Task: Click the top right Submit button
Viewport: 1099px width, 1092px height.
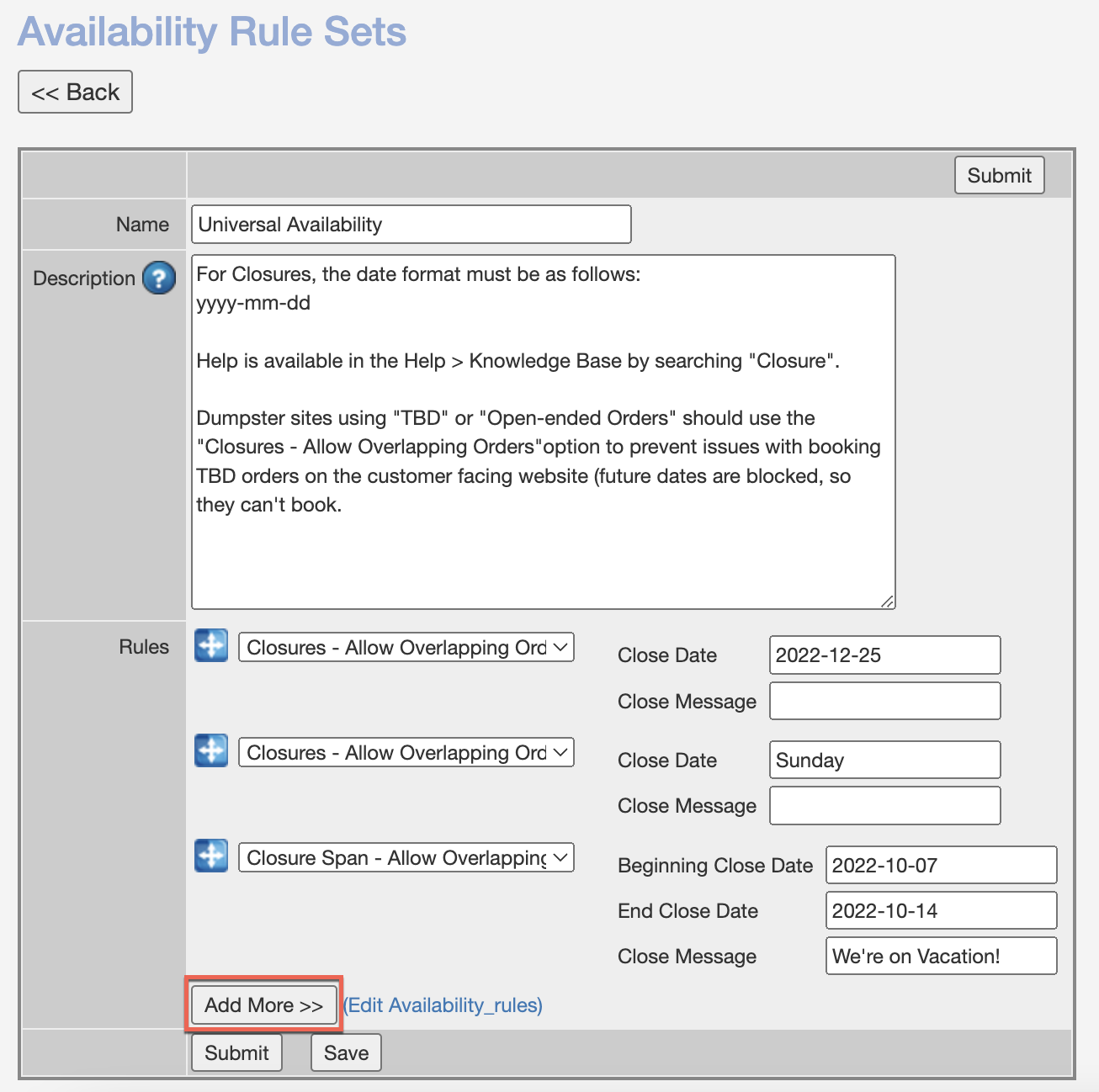Action: coord(999,175)
